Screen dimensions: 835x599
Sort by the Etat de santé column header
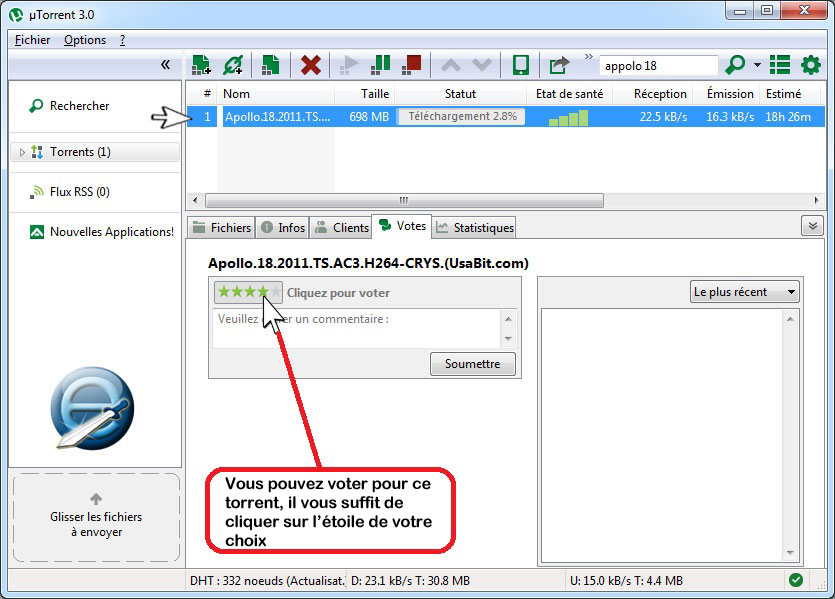click(x=569, y=94)
